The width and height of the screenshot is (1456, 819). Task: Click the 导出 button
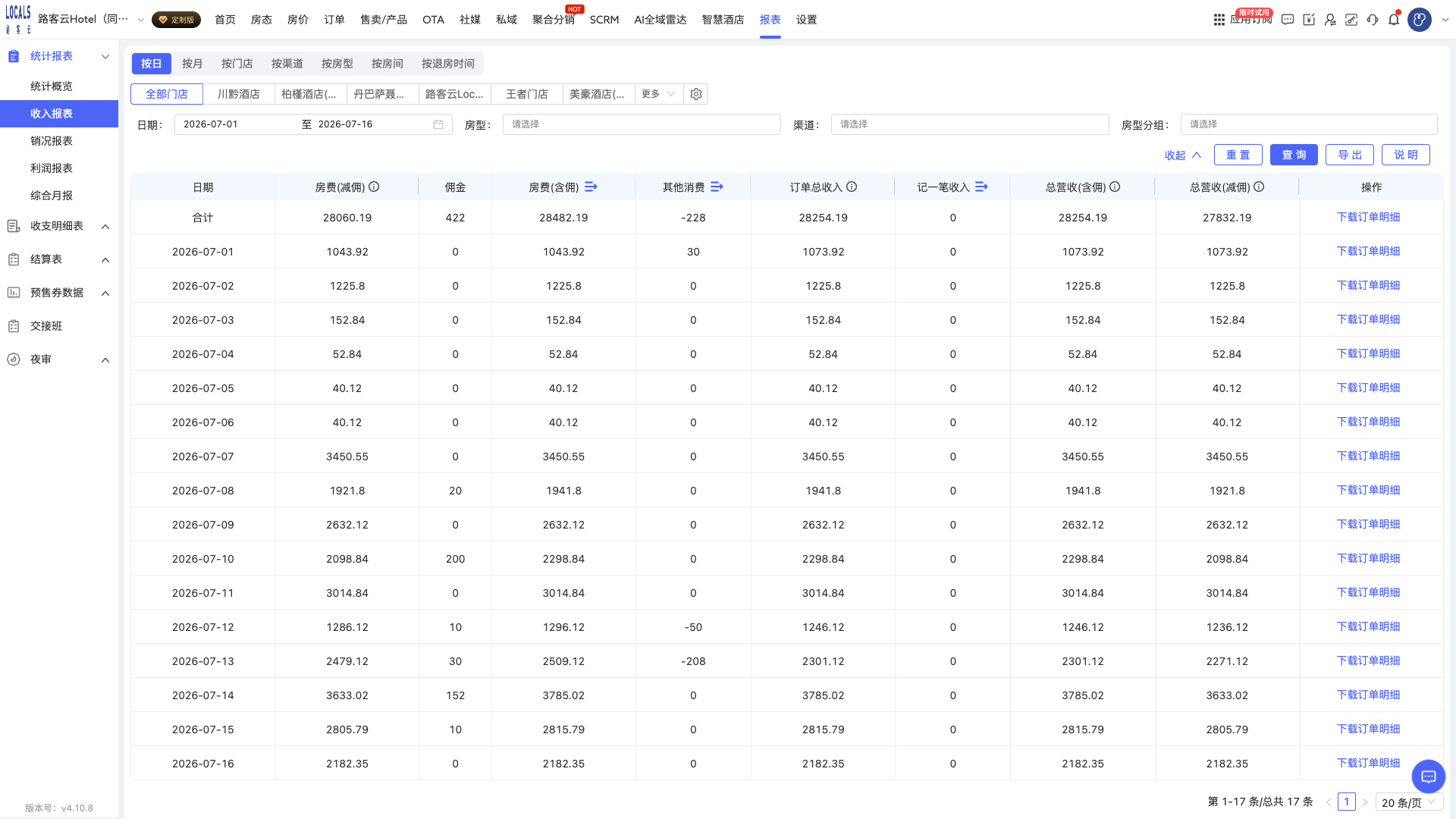click(x=1350, y=155)
